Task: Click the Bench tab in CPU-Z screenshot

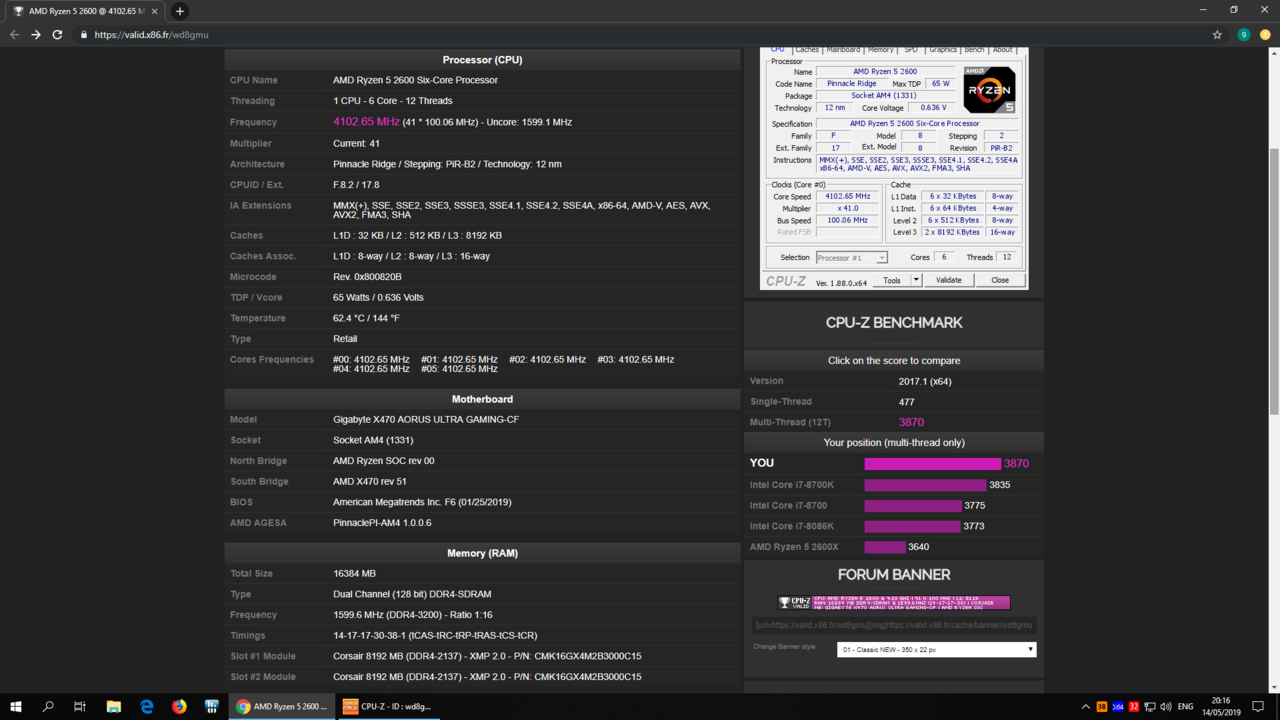Action: [974, 49]
